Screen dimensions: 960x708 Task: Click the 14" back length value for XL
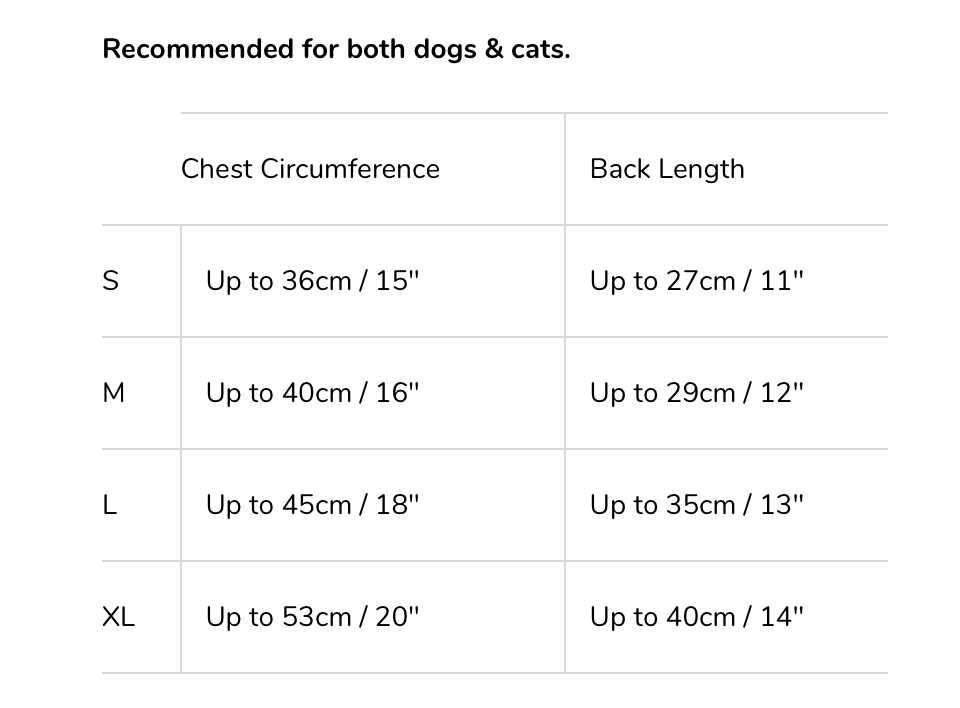782,617
